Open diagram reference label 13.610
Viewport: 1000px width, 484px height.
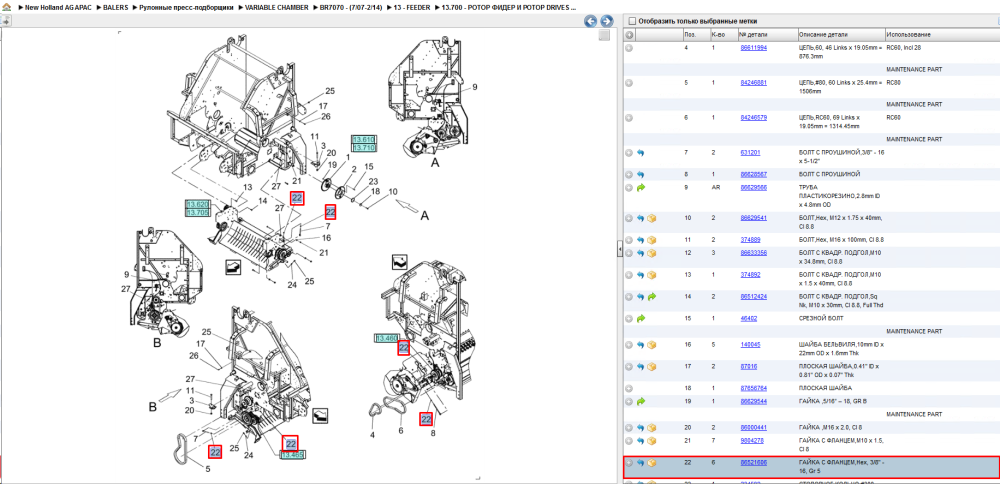point(364,140)
